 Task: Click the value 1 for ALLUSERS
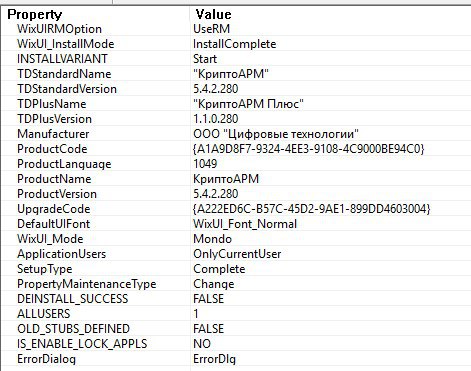pyautogui.click(x=196, y=314)
